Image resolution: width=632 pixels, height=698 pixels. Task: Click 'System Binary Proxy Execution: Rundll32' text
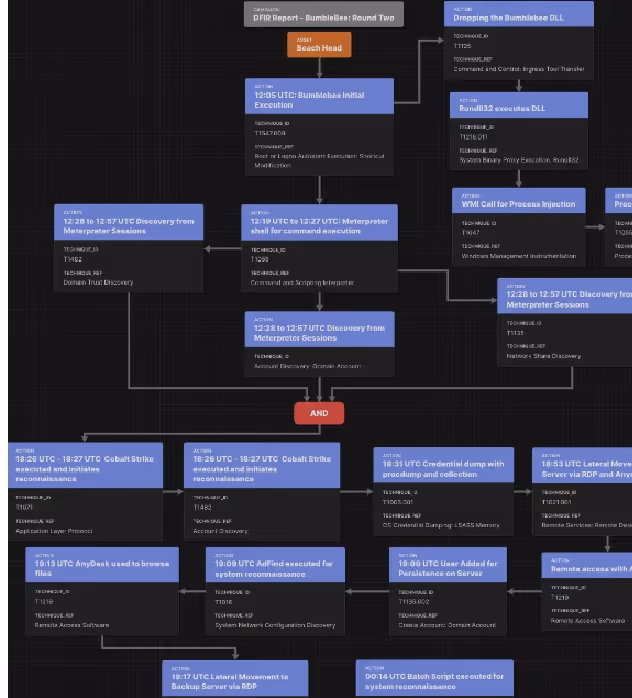(519, 160)
